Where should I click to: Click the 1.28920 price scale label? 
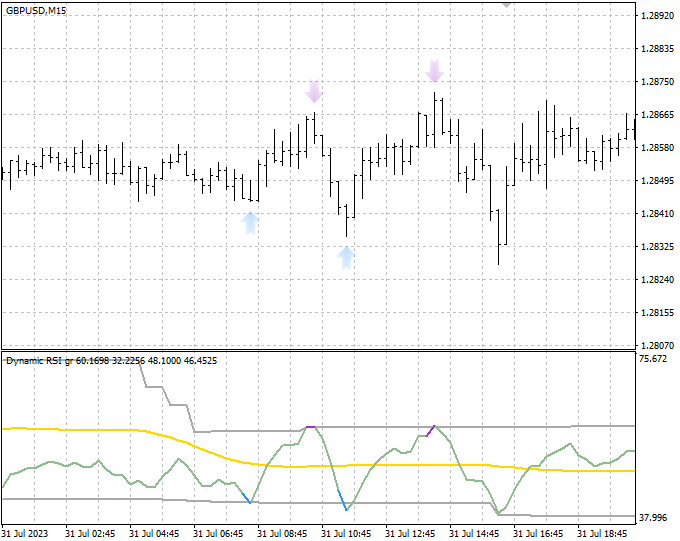(x=657, y=16)
